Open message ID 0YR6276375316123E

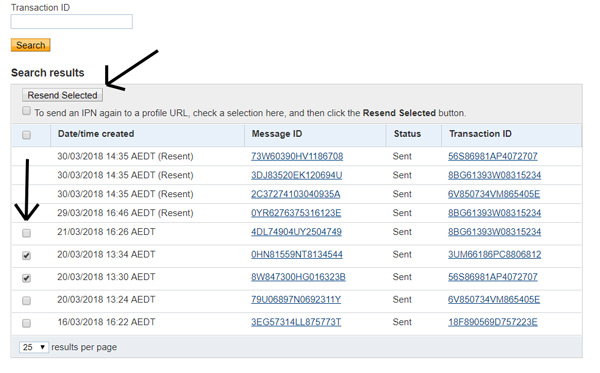[x=296, y=213]
